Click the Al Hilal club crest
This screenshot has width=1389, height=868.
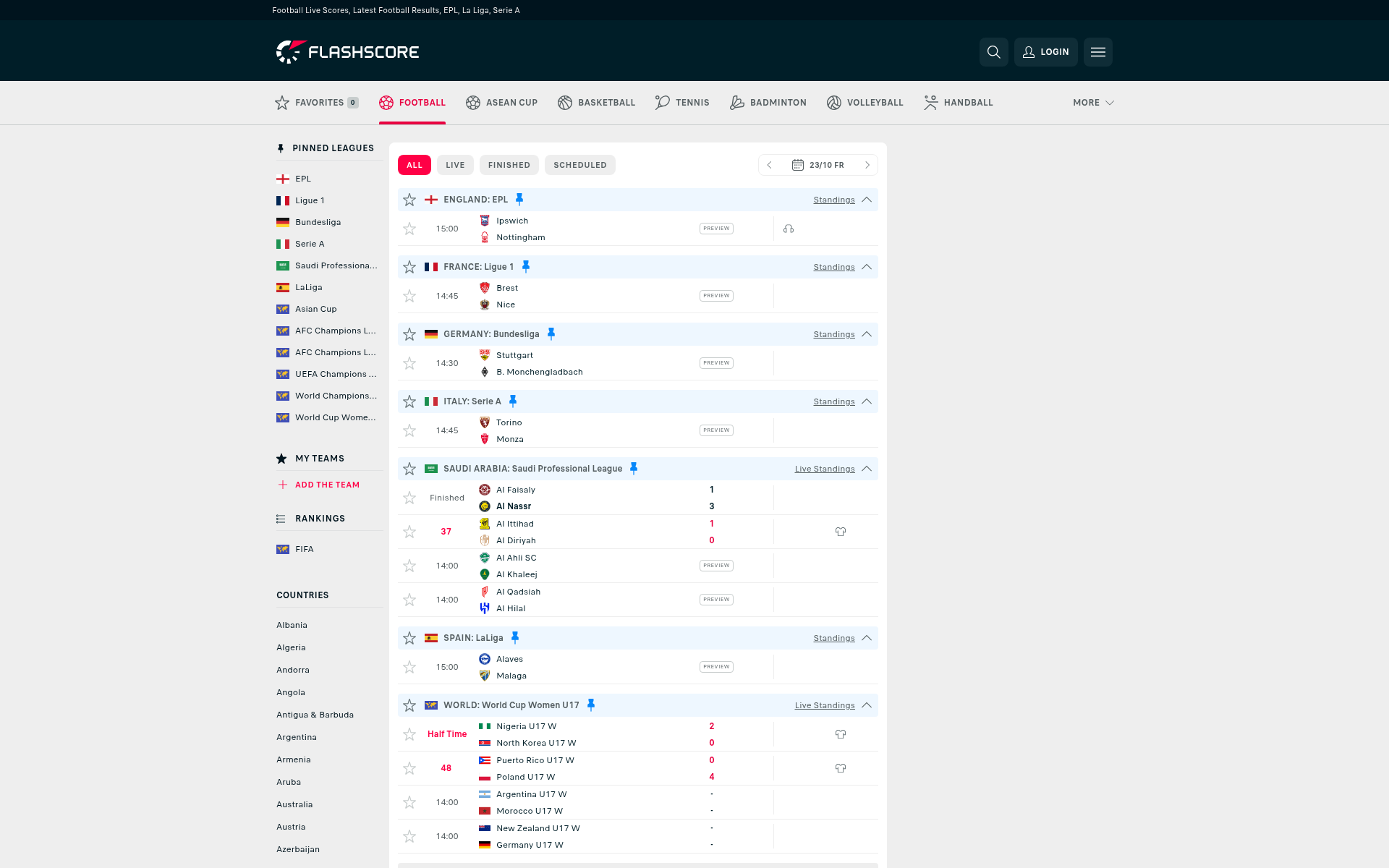485,608
